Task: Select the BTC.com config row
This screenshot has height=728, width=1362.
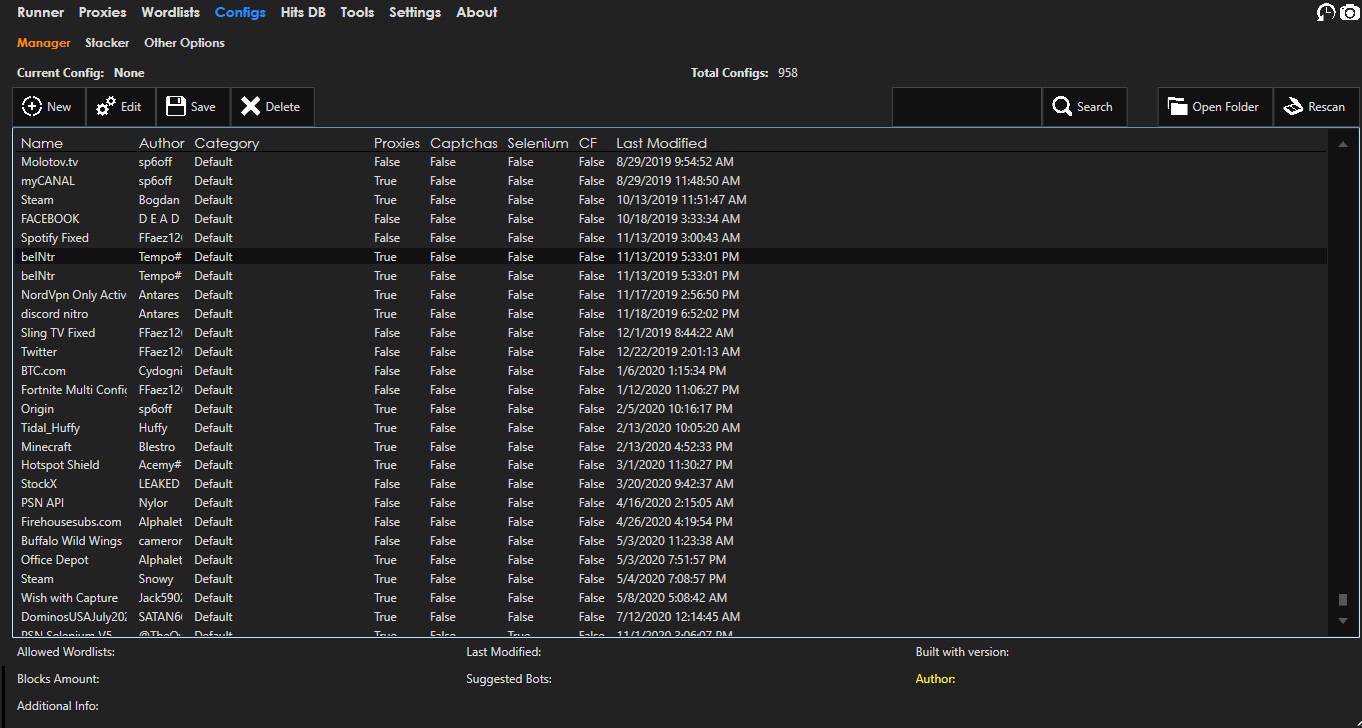Action: click(670, 371)
